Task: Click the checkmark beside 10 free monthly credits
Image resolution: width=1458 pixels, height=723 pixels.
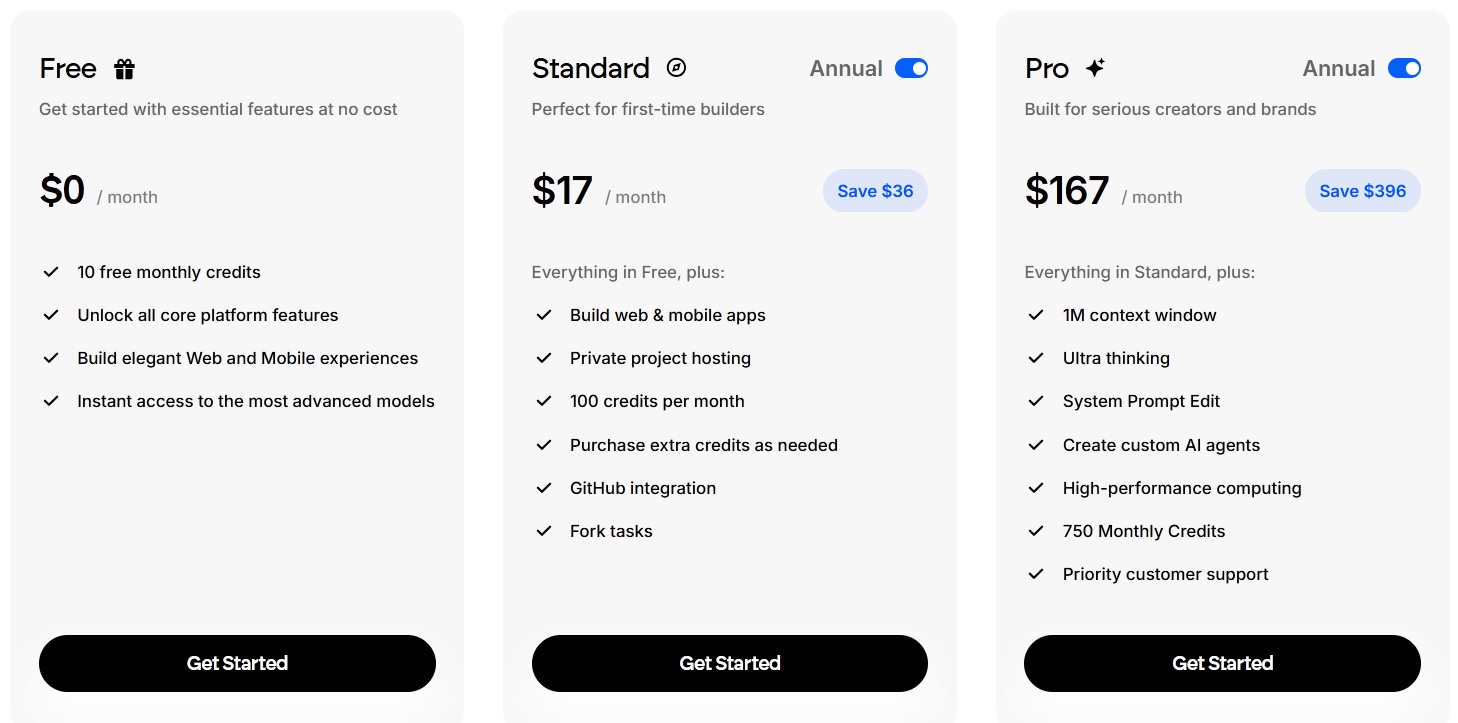Action: tap(51, 272)
